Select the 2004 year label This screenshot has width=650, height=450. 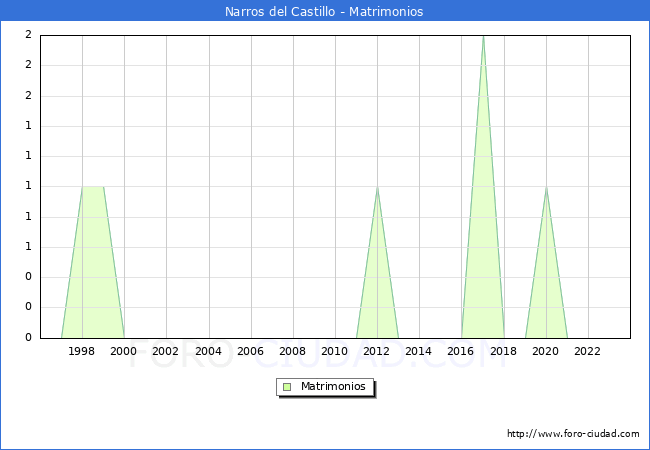click(209, 351)
